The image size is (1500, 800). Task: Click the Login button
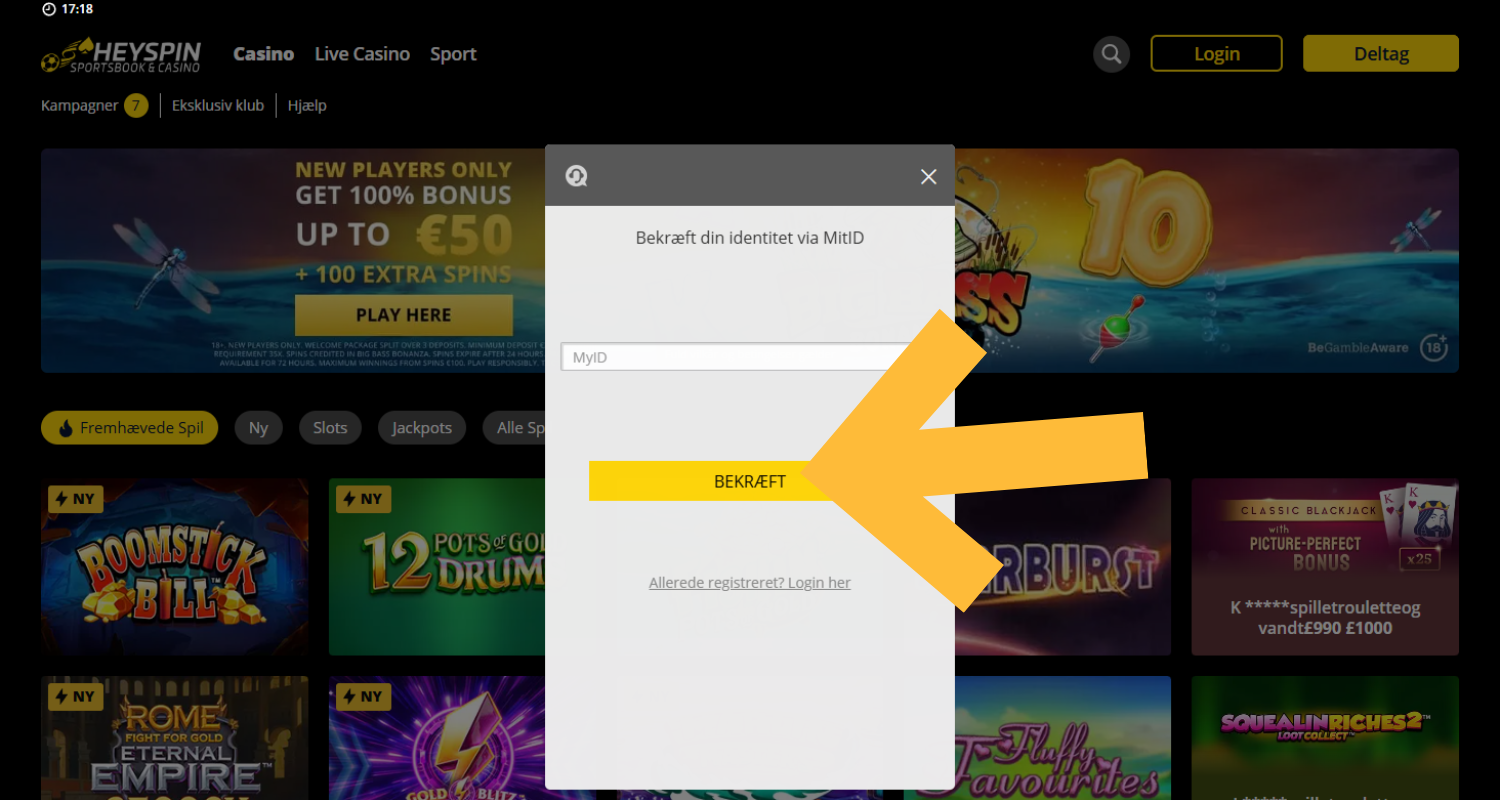(x=1216, y=54)
